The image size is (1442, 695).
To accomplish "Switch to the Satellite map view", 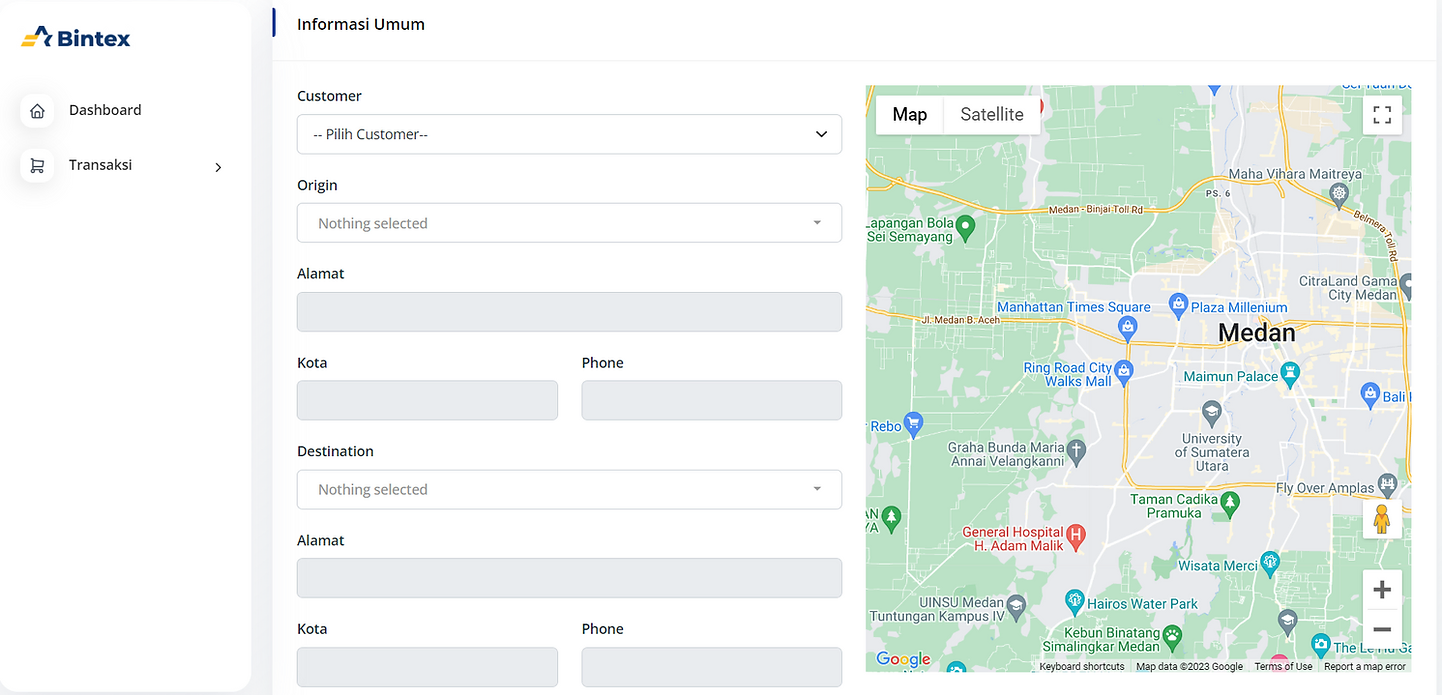I will [991, 115].
